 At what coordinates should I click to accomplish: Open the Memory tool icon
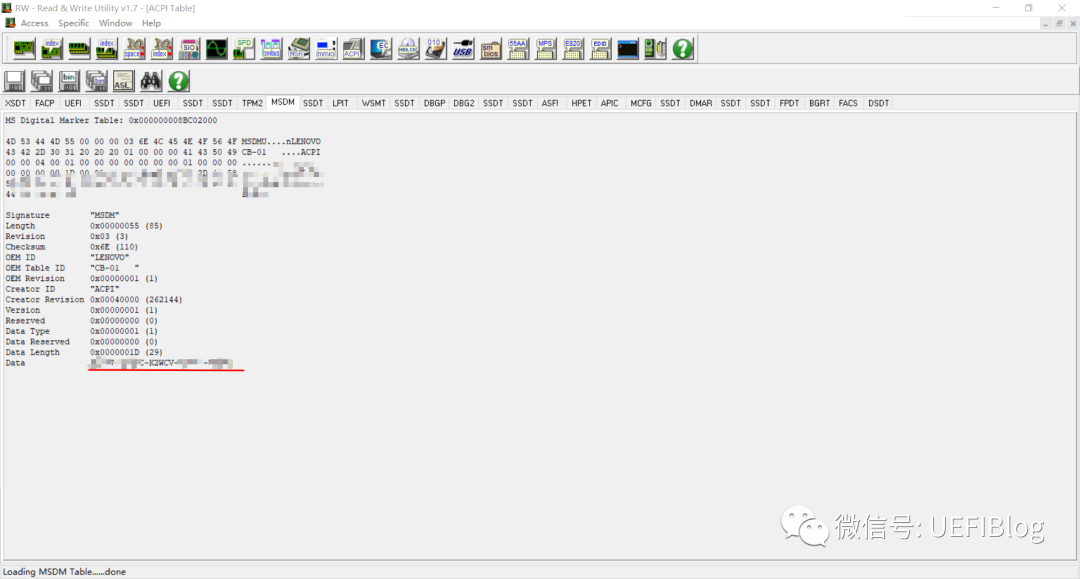pos(79,49)
